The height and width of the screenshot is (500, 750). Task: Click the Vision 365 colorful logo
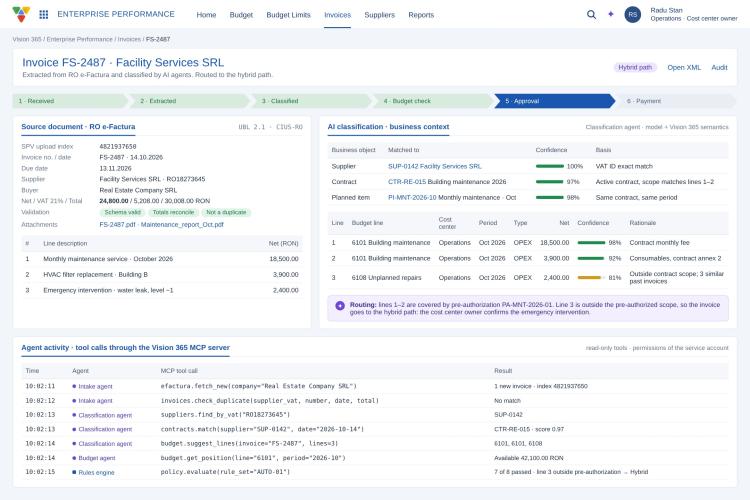pyautogui.click(x=21, y=14)
